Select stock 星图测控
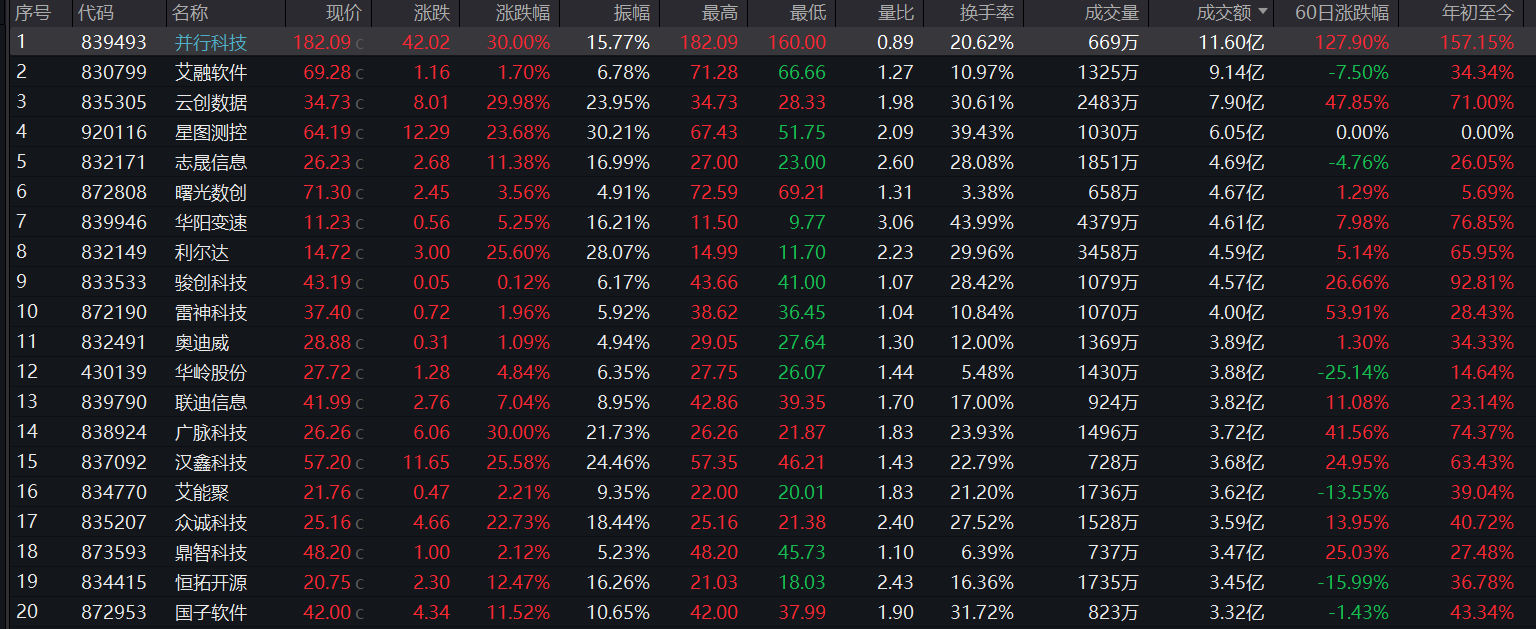Viewport: 1536px width, 629px height. pyautogui.click(x=211, y=132)
